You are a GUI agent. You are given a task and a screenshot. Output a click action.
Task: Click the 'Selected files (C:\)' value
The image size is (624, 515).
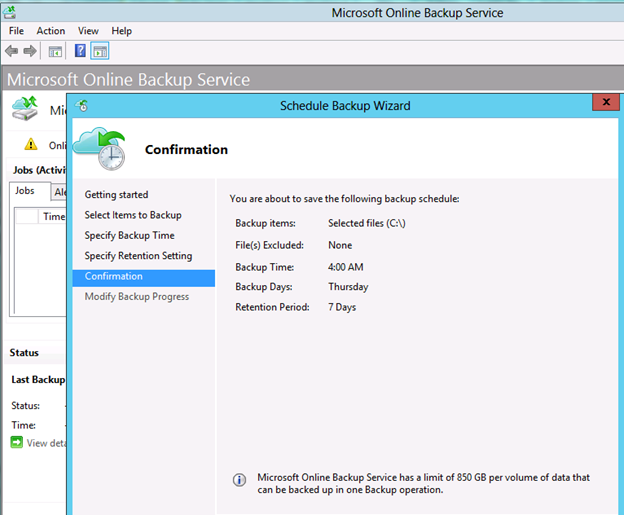pyautogui.click(x=367, y=223)
